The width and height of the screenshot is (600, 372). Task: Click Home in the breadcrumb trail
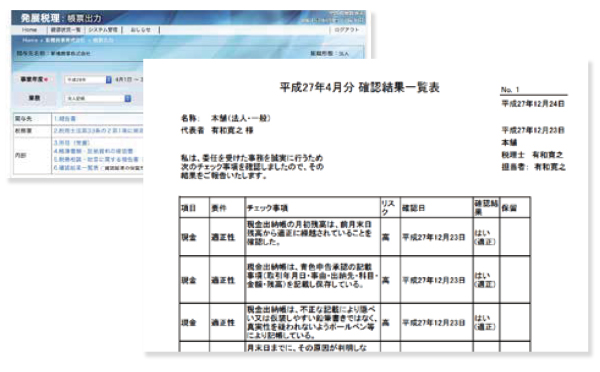(30, 40)
